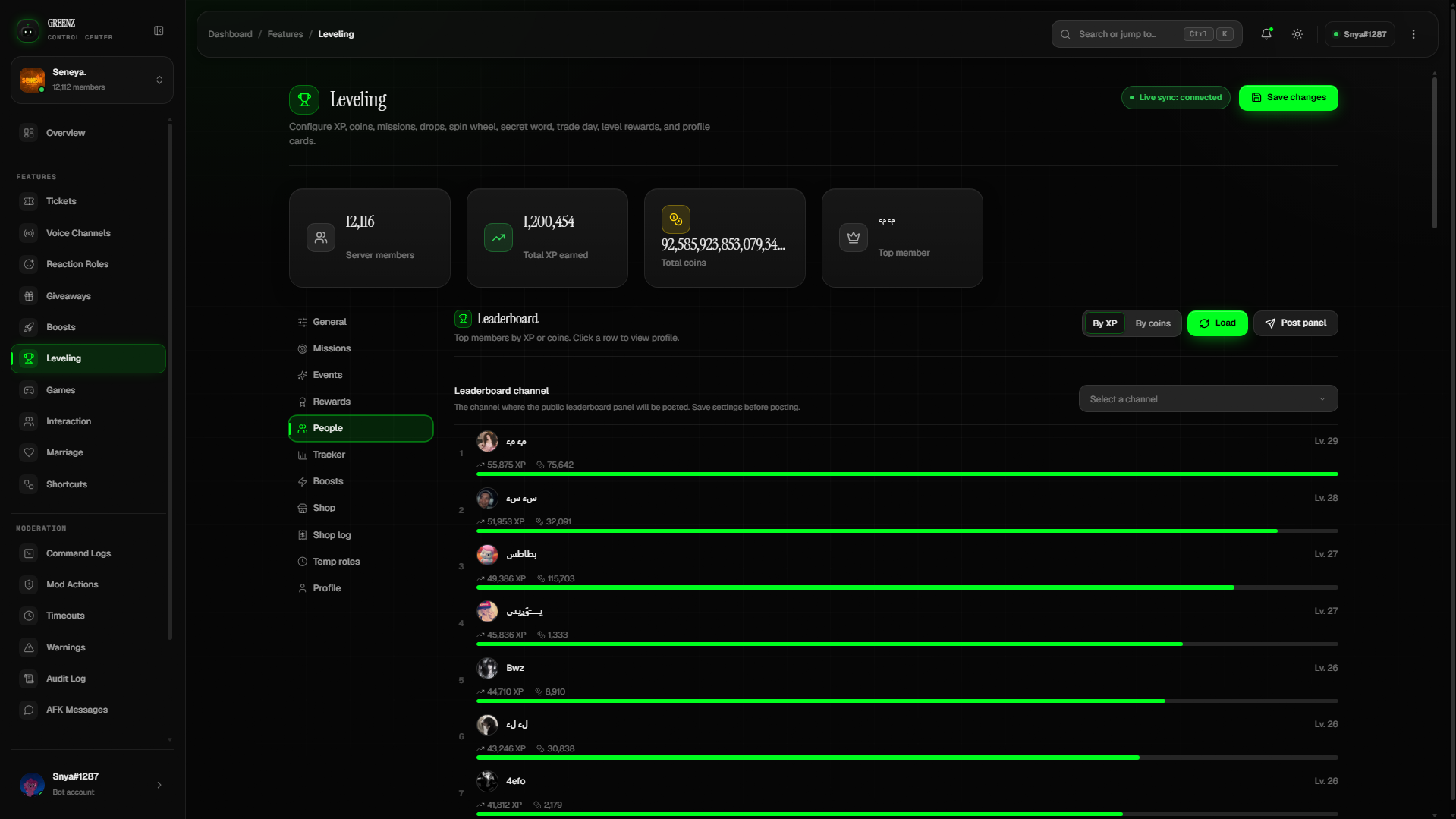The image size is (1456, 819).
Task: Expand the Snya#1287 bot account chevron
Action: [x=159, y=785]
